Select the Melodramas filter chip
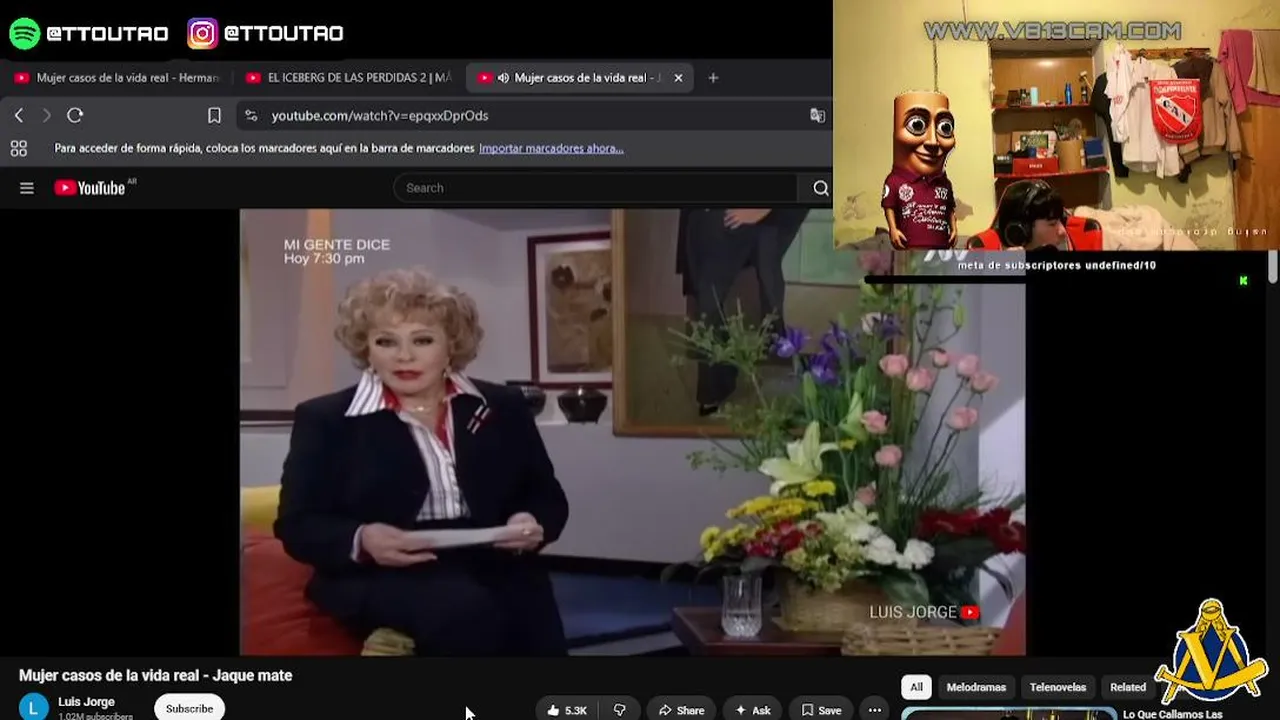1280x720 pixels. coord(976,687)
